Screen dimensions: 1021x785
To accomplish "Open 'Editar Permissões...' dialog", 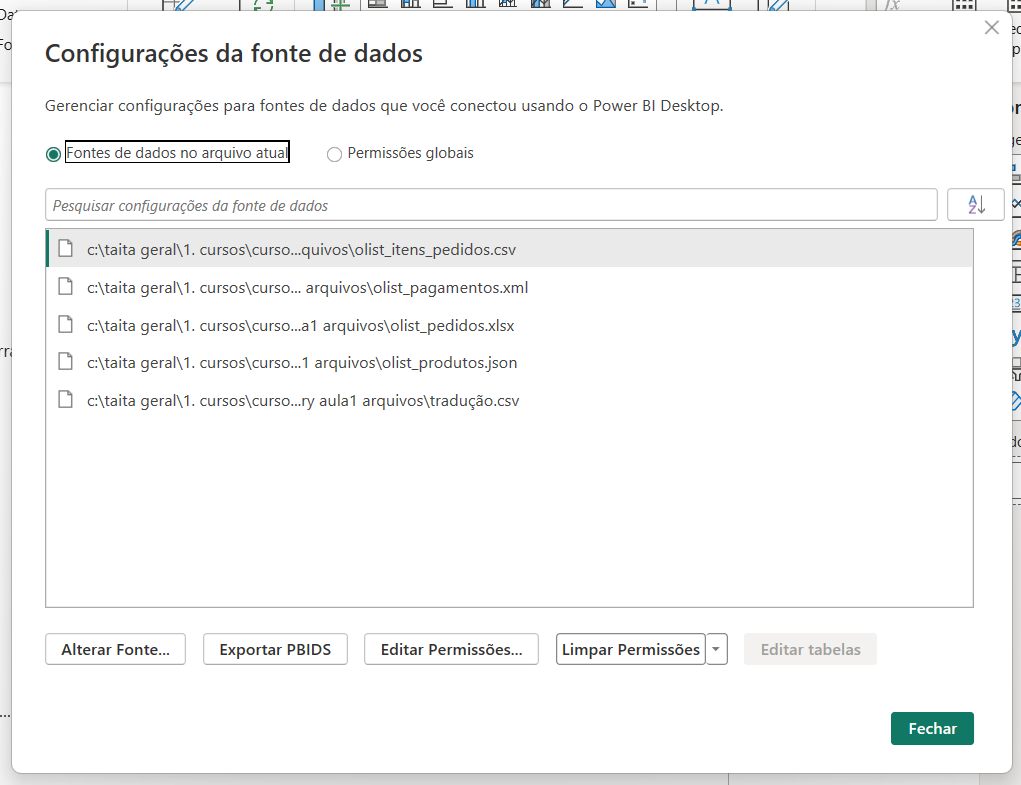I will [451, 649].
